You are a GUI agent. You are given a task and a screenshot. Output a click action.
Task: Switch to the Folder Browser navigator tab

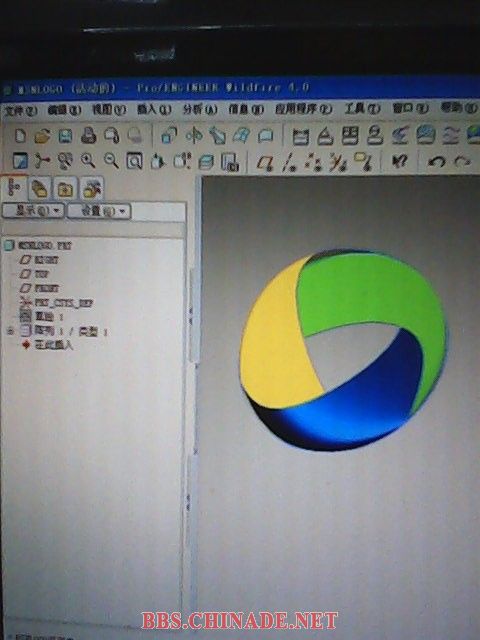pyautogui.click(x=40, y=189)
